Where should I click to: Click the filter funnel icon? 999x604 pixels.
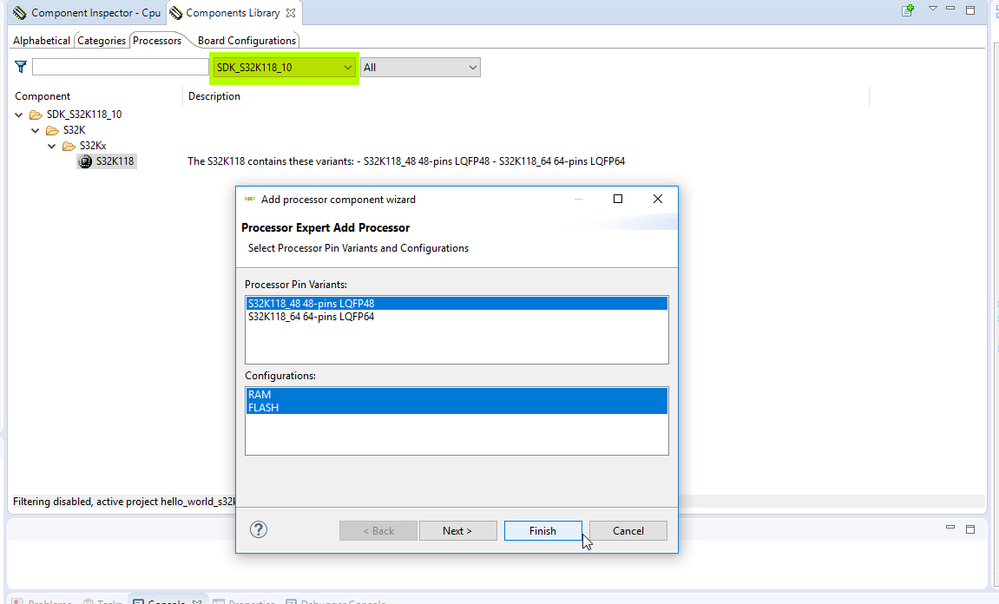tap(21, 67)
